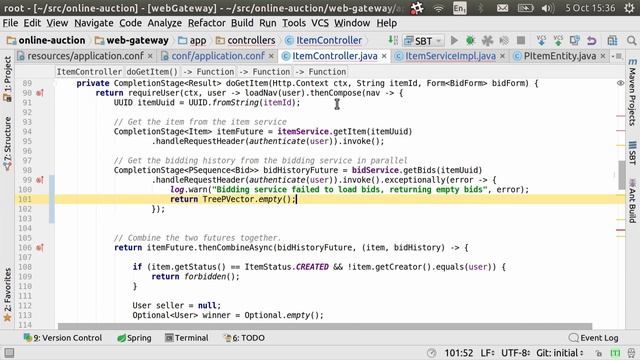The image size is (640, 360).
Task: Open the Maven Projects side panel
Action: click(x=632, y=93)
